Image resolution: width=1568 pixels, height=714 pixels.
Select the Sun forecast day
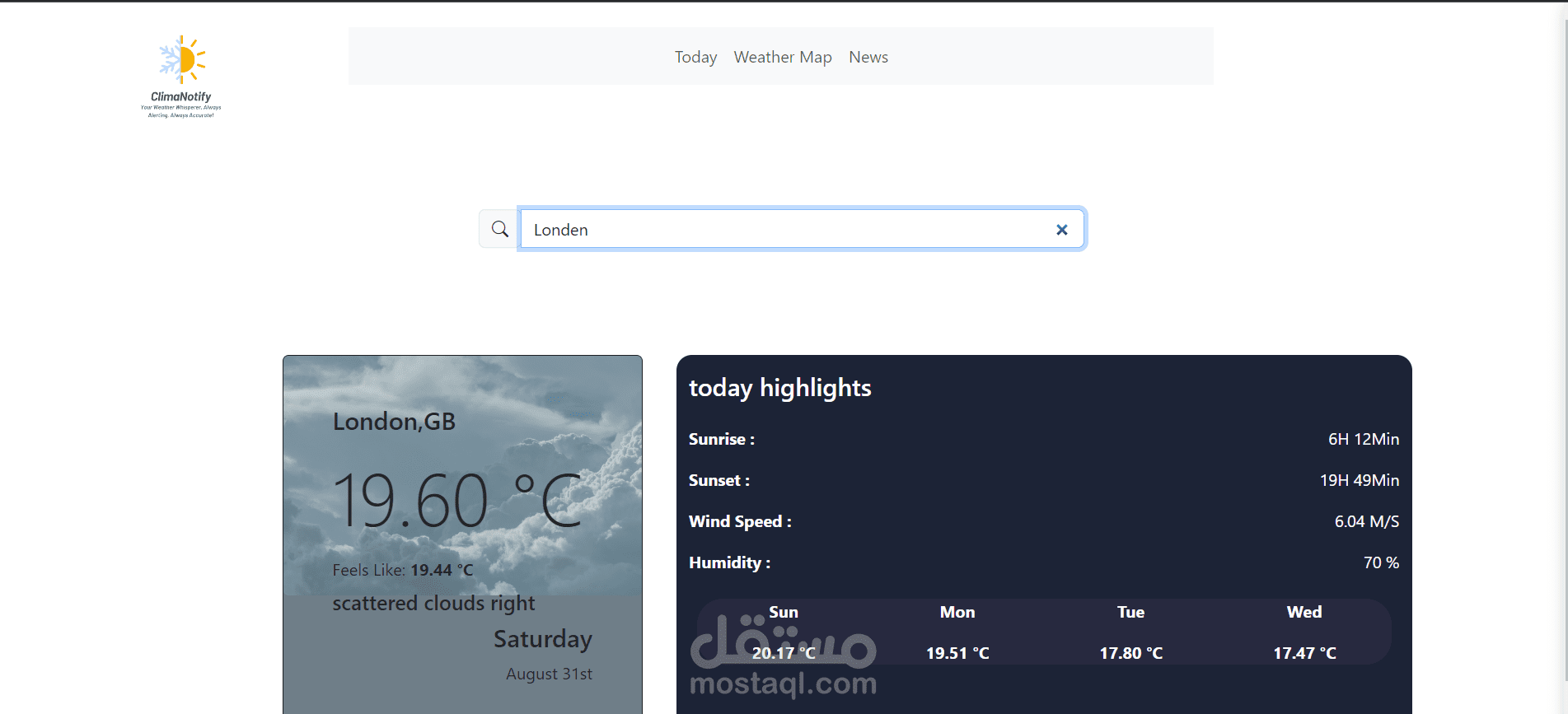(784, 612)
